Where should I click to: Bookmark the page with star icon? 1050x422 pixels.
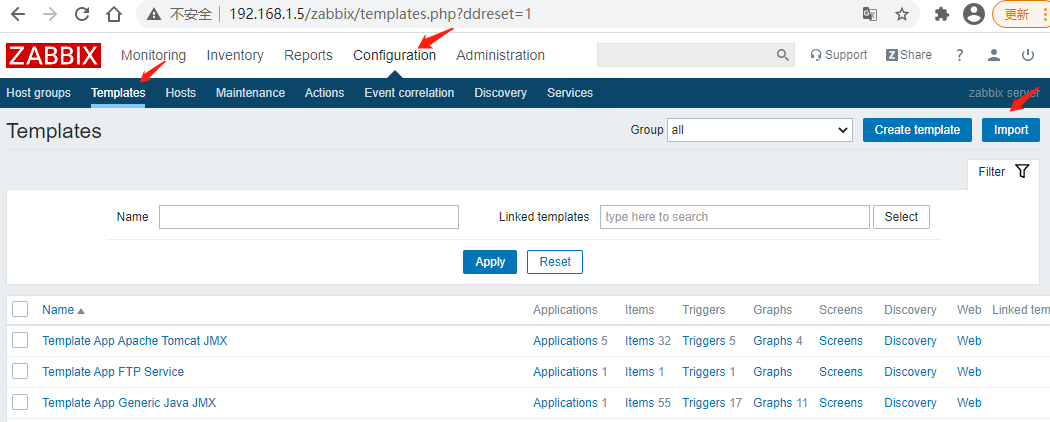[902, 14]
